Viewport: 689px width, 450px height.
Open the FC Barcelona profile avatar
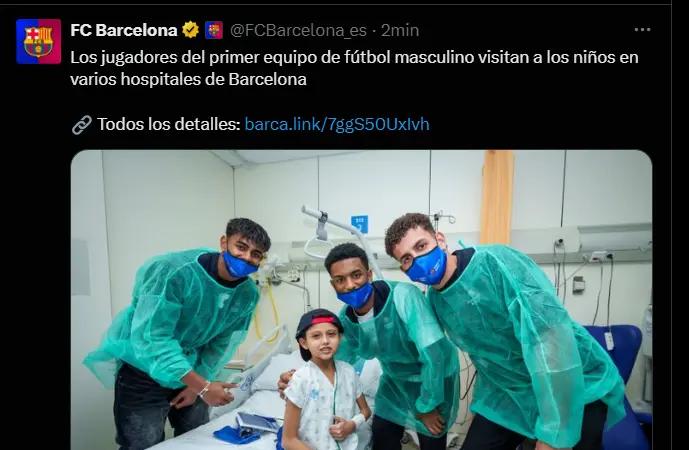coord(39,42)
